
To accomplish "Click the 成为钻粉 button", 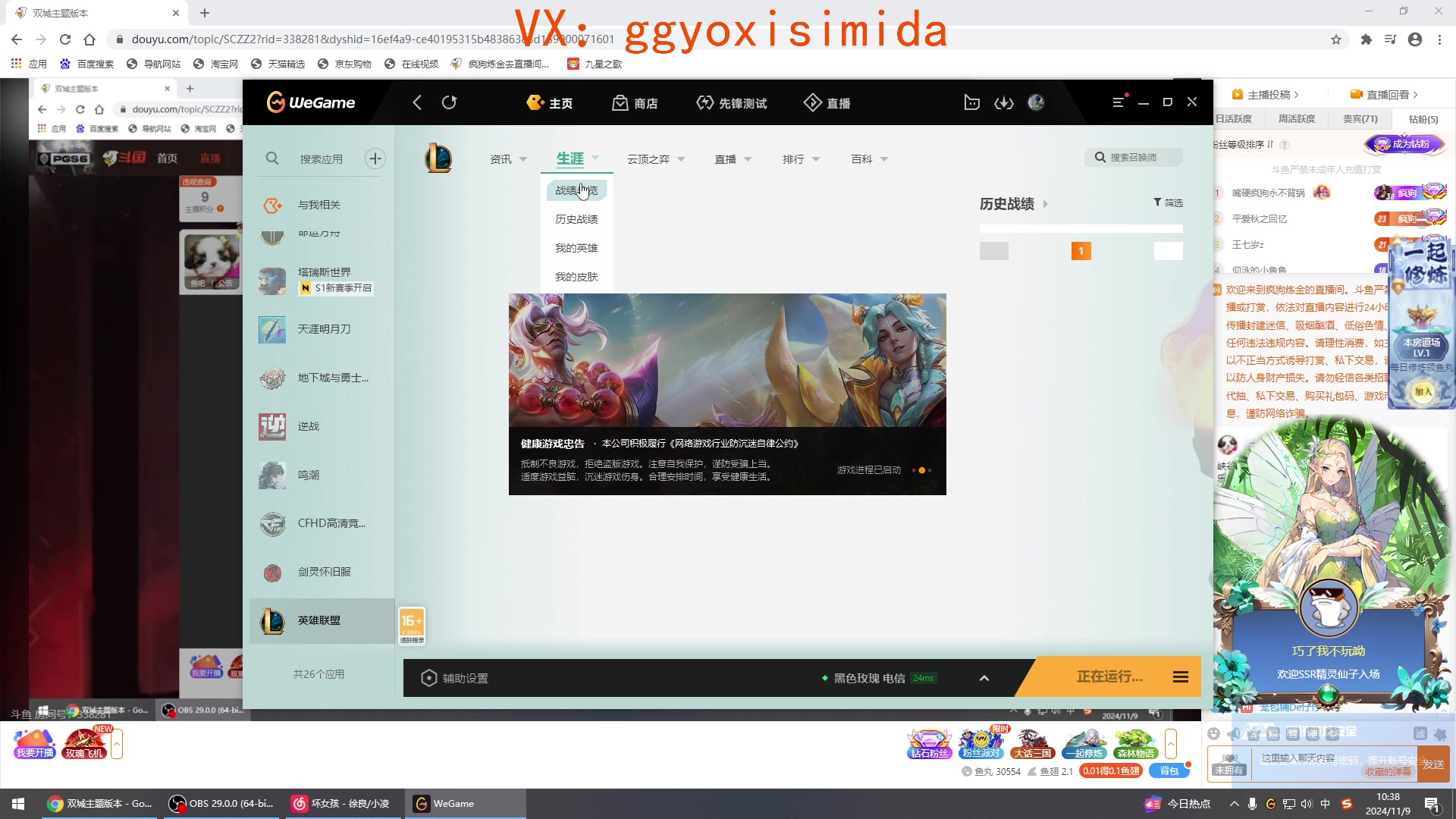I will (x=1404, y=144).
